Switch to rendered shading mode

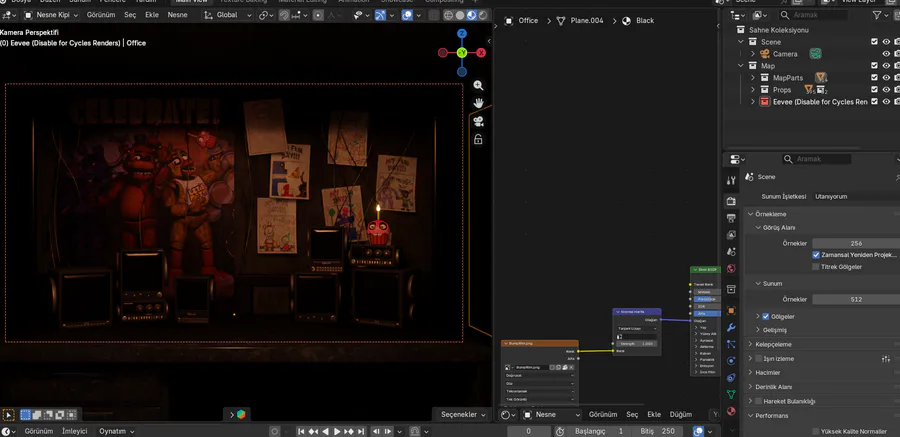(483, 16)
